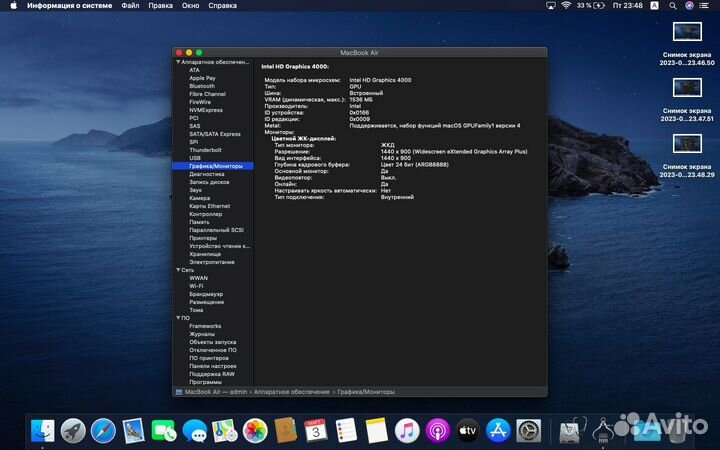Image resolution: width=720 pixels, height=450 pixels.
Task: Open the Mail stamp icon in Dock
Action: [x=134, y=431]
